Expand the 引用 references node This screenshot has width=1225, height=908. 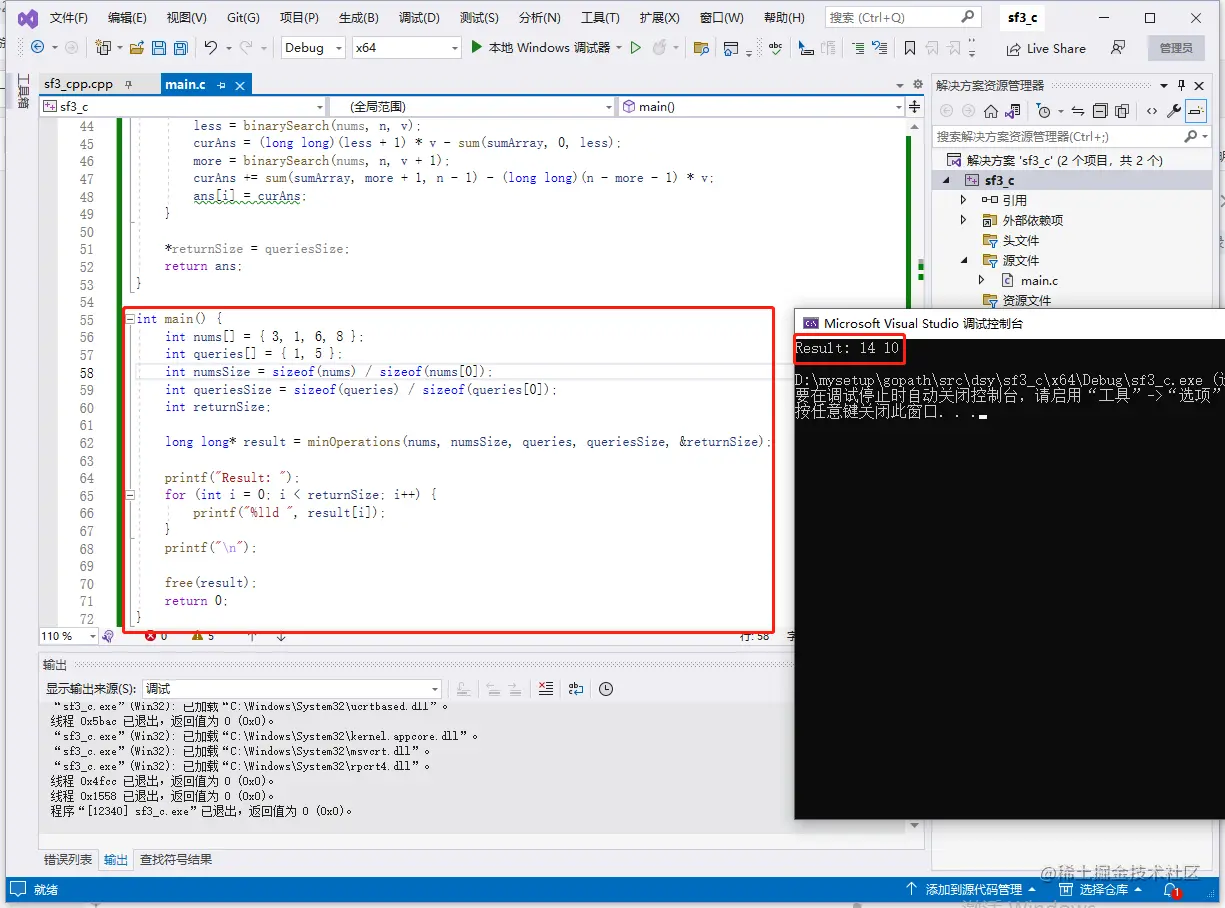(x=963, y=200)
